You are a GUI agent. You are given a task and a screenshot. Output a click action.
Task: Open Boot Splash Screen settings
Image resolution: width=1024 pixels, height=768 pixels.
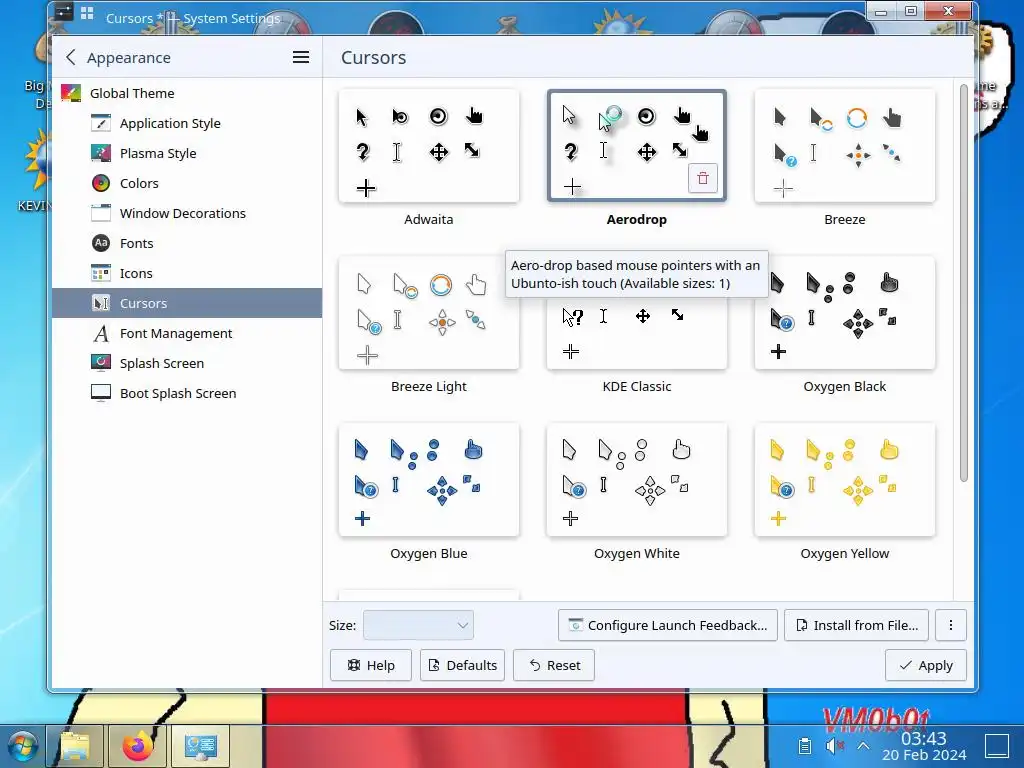tap(187, 394)
